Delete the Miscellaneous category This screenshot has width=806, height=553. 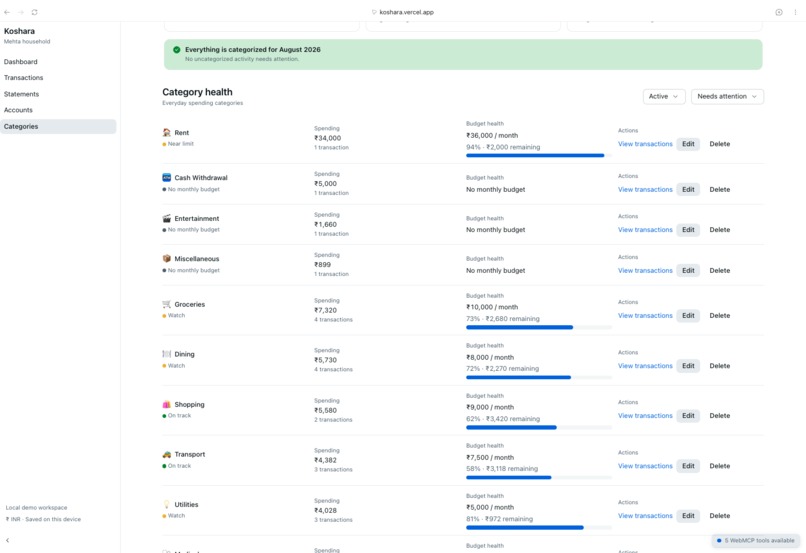(720, 270)
